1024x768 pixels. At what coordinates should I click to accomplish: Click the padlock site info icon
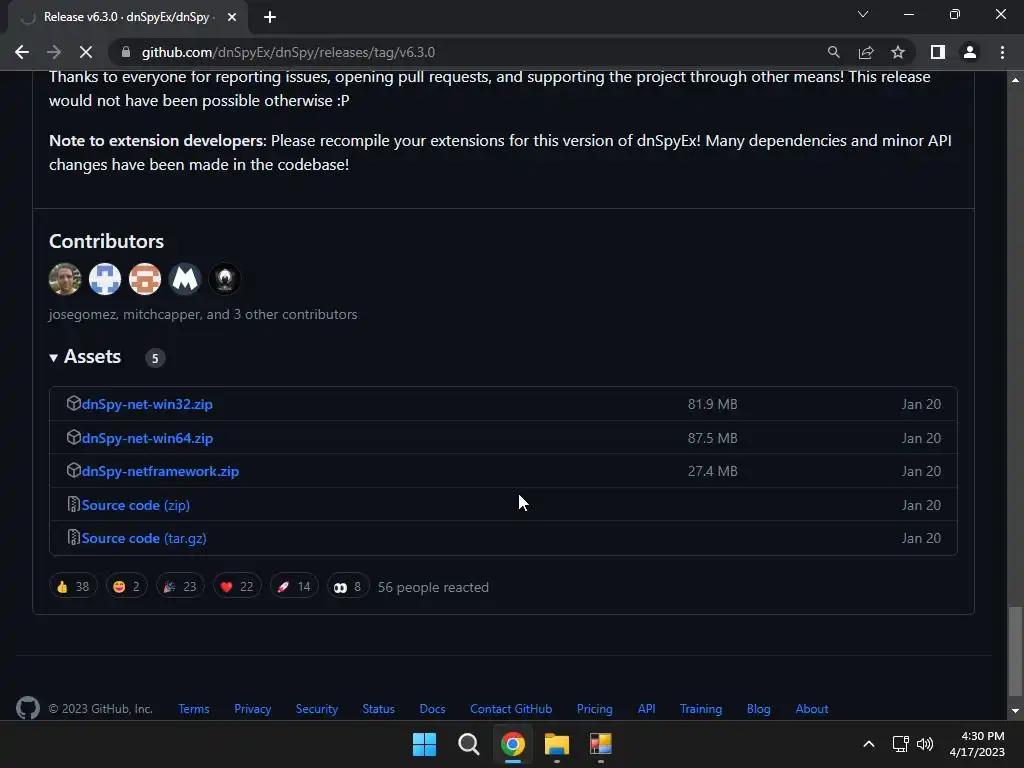click(x=126, y=52)
